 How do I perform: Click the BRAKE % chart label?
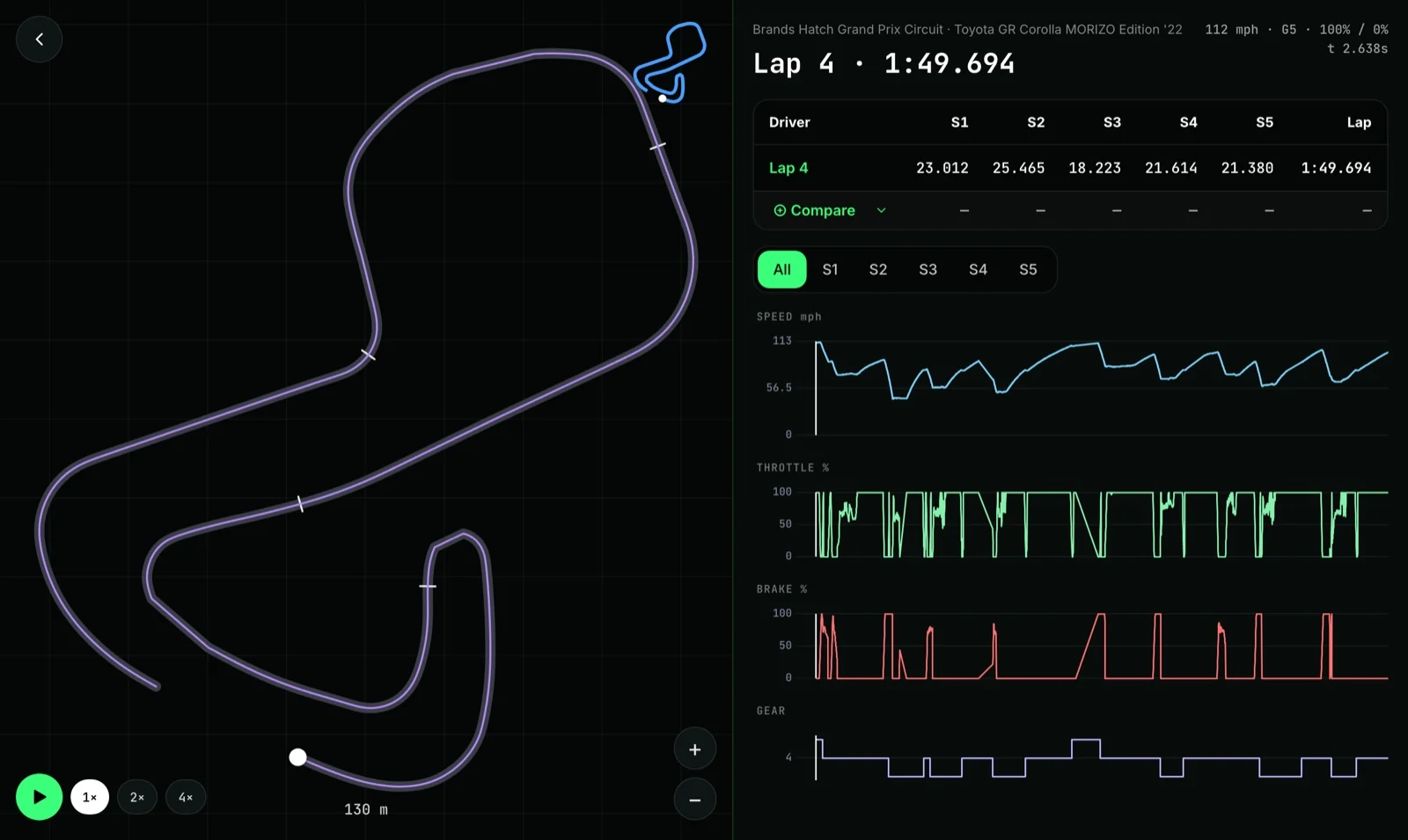point(781,589)
